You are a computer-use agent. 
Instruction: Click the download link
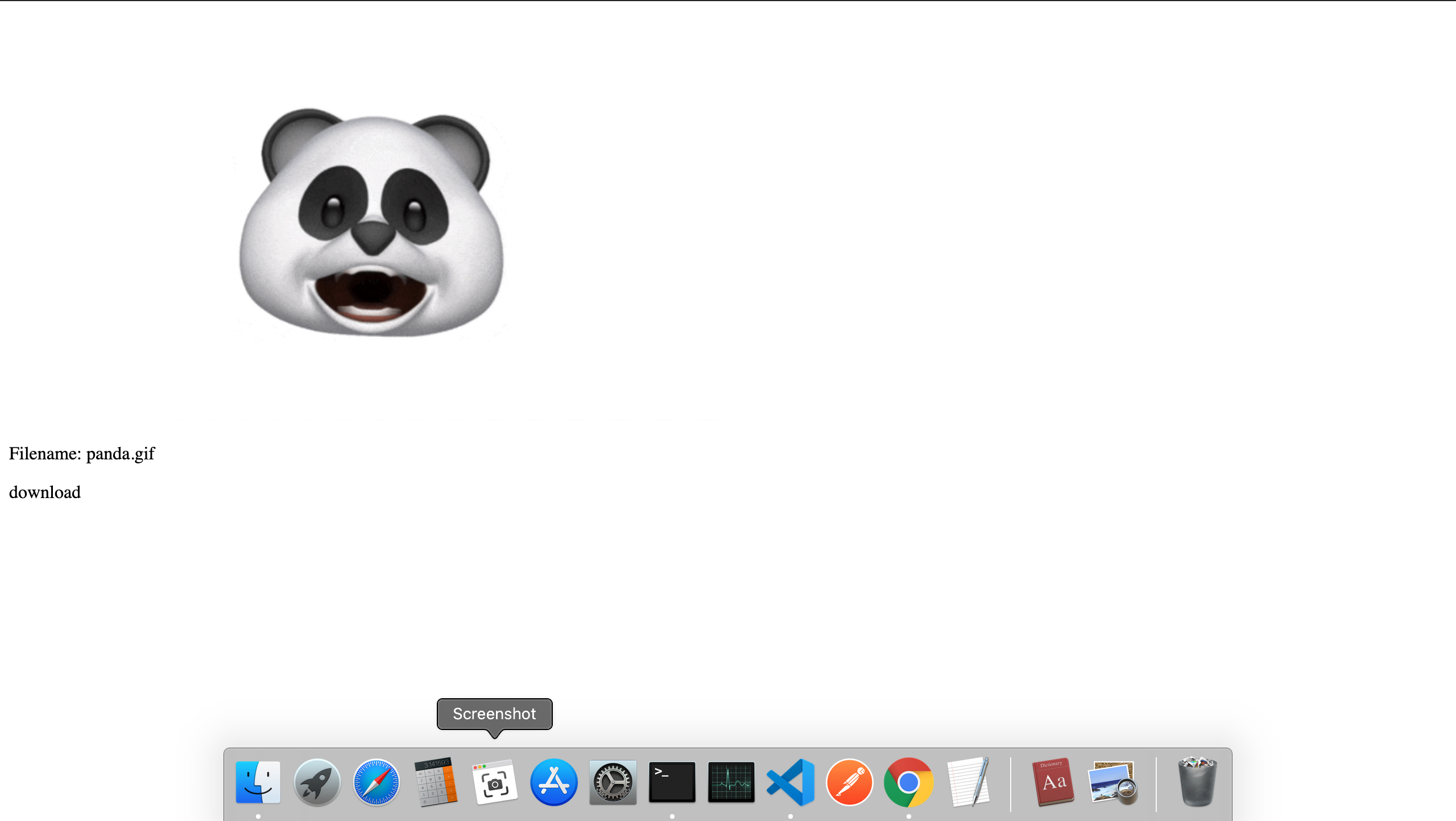pos(45,492)
